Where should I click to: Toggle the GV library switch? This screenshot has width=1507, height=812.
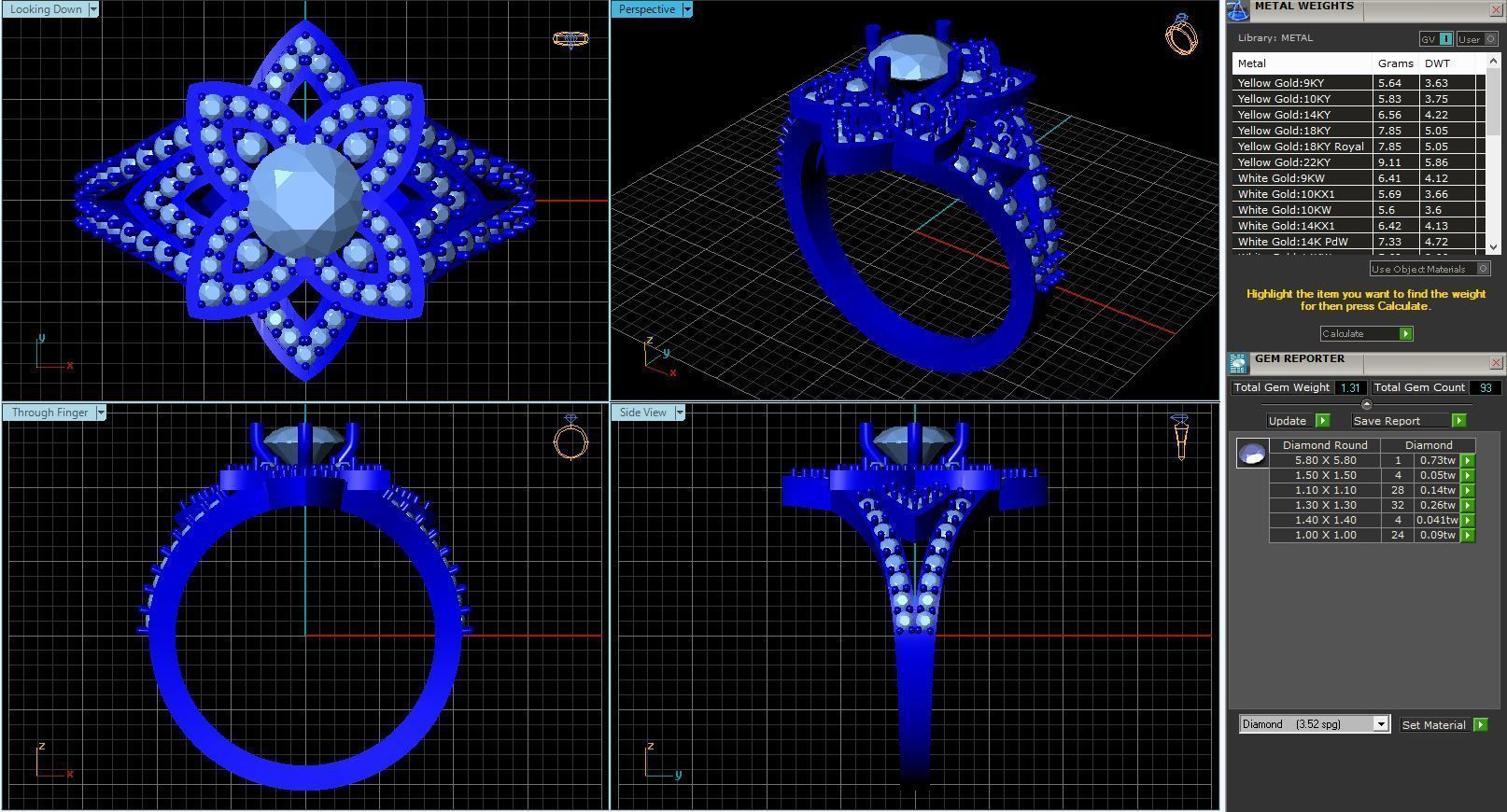(x=1436, y=39)
